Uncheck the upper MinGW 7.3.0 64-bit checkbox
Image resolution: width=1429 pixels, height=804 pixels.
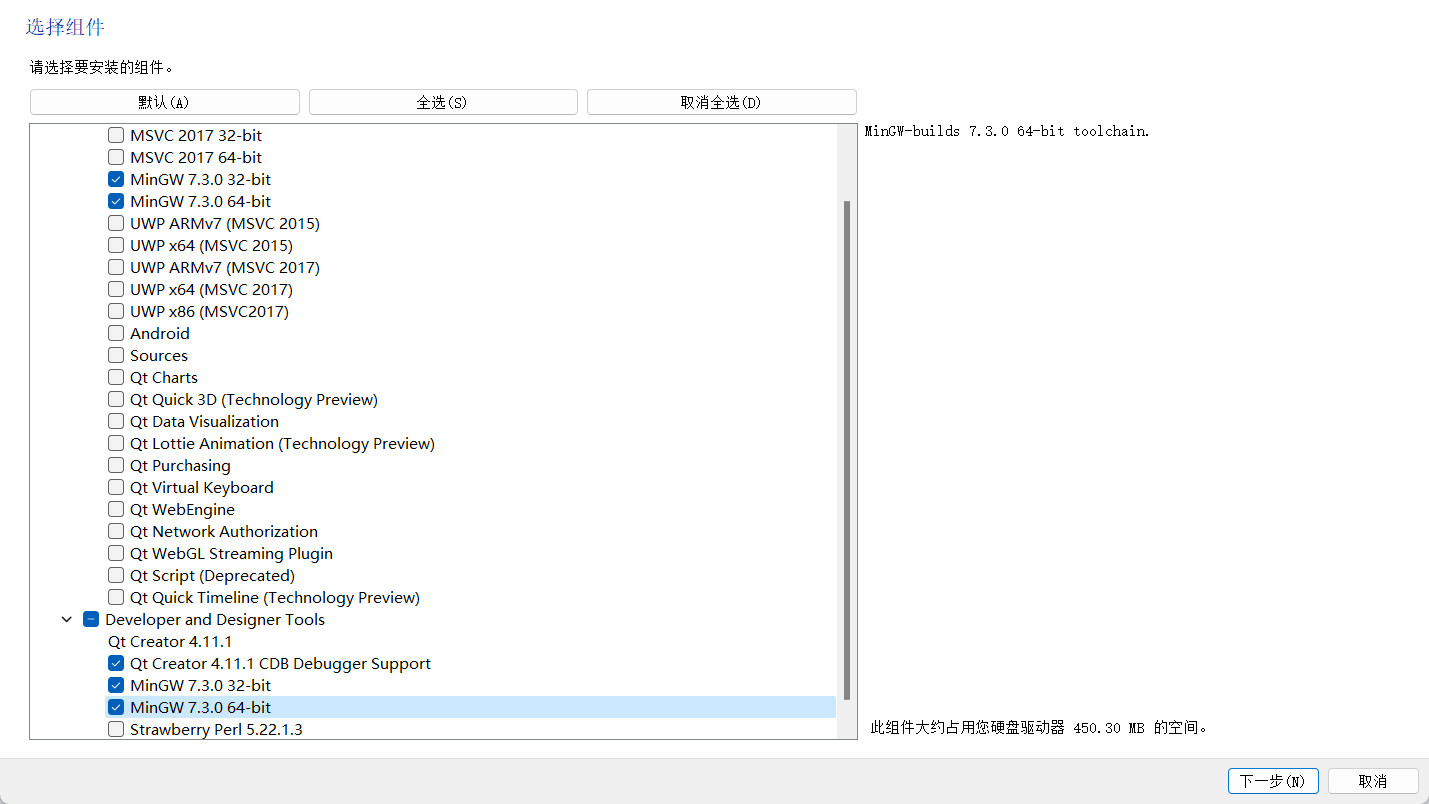(x=116, y=201)
